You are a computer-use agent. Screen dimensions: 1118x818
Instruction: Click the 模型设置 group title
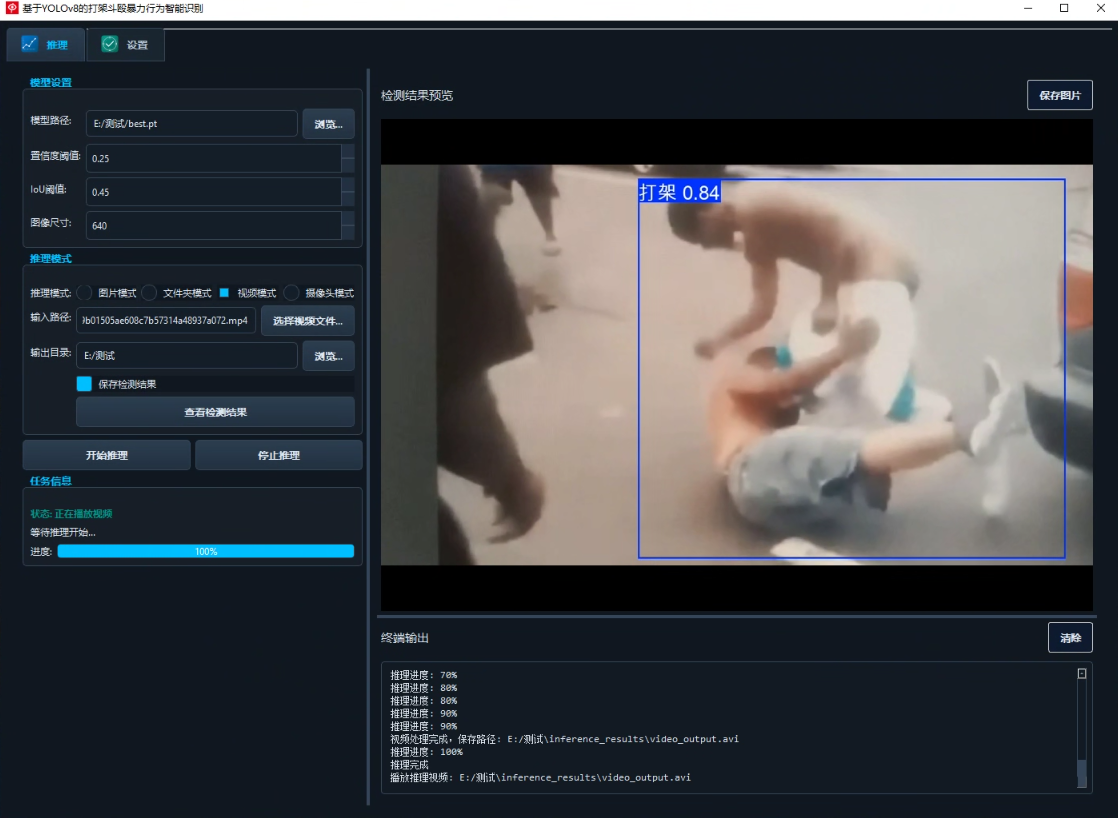point(51,82)
